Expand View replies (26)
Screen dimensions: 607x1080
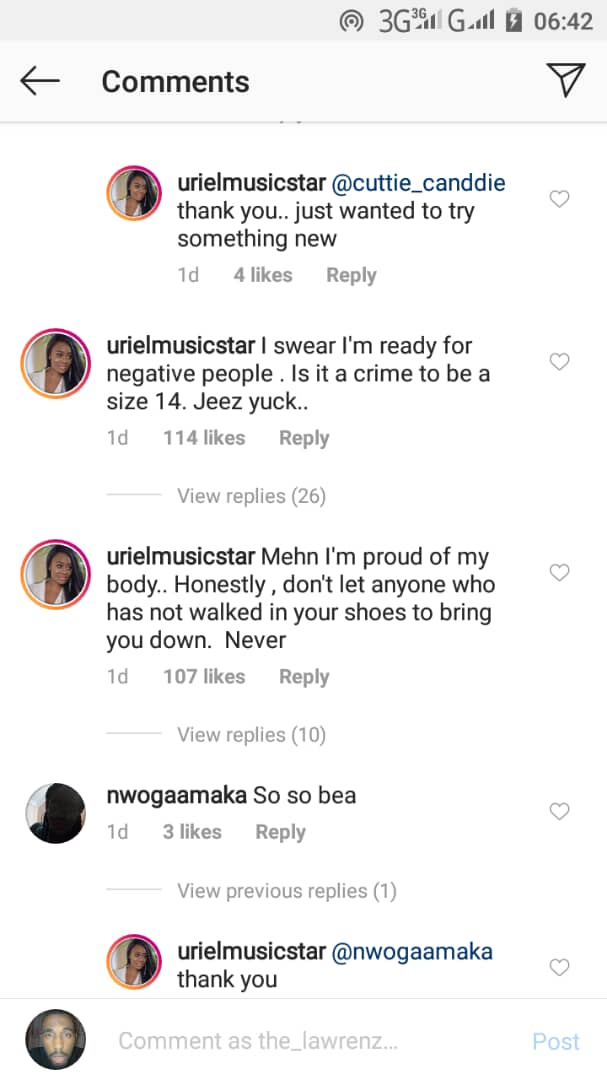(x=251, y=496)
